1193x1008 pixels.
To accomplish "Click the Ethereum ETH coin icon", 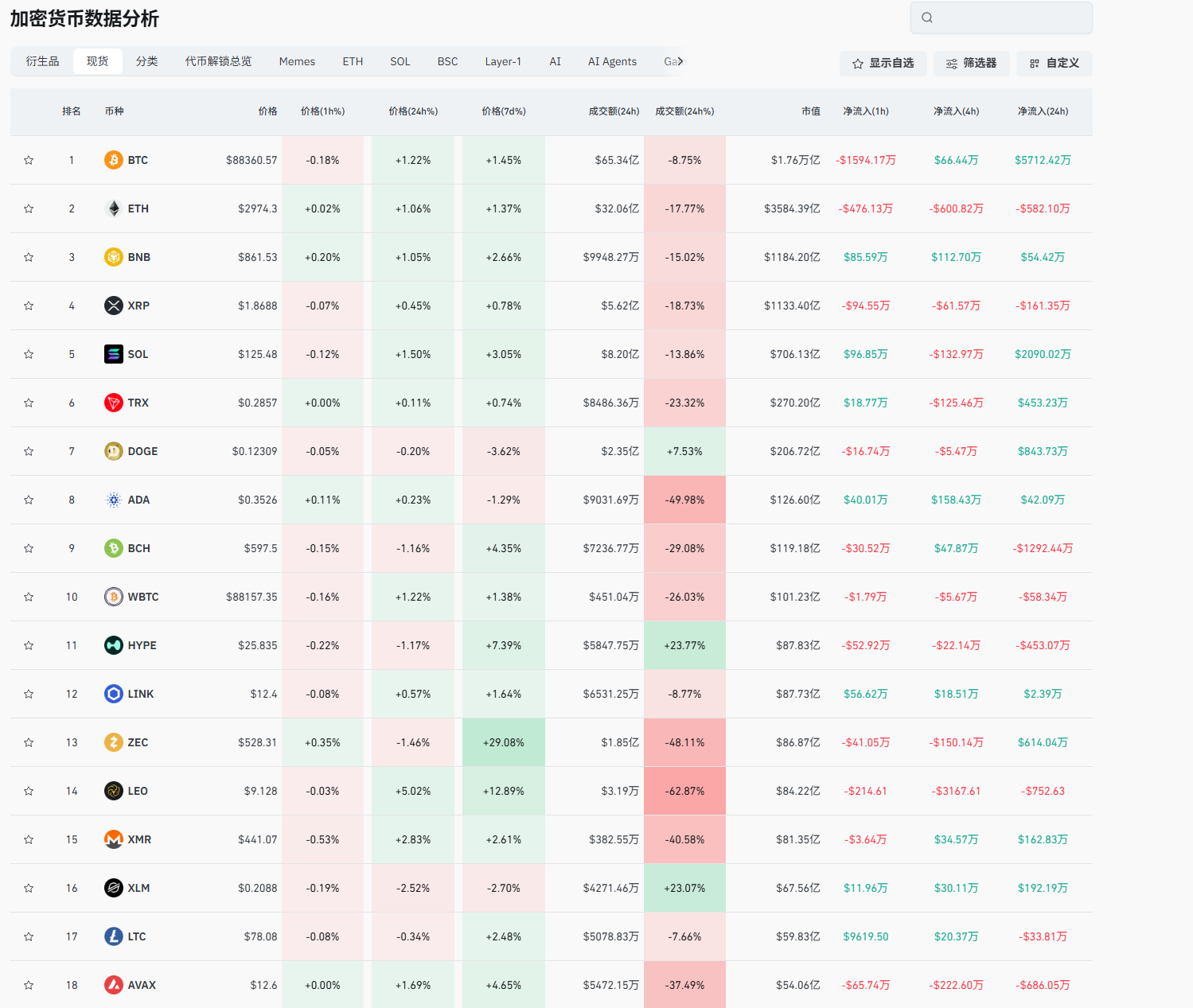I will [114, 208].
